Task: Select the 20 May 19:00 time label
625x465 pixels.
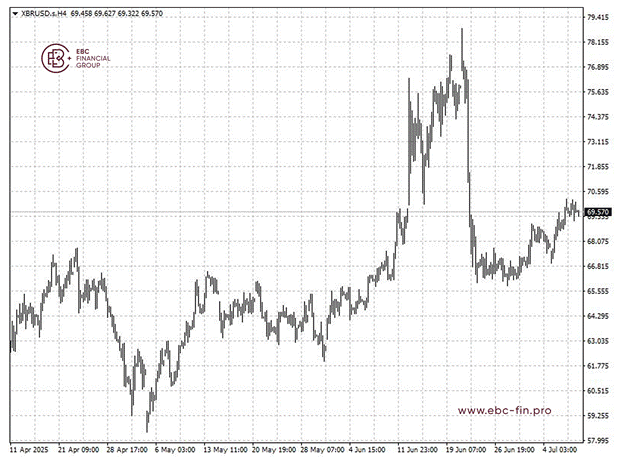Action: pos(274,450)
